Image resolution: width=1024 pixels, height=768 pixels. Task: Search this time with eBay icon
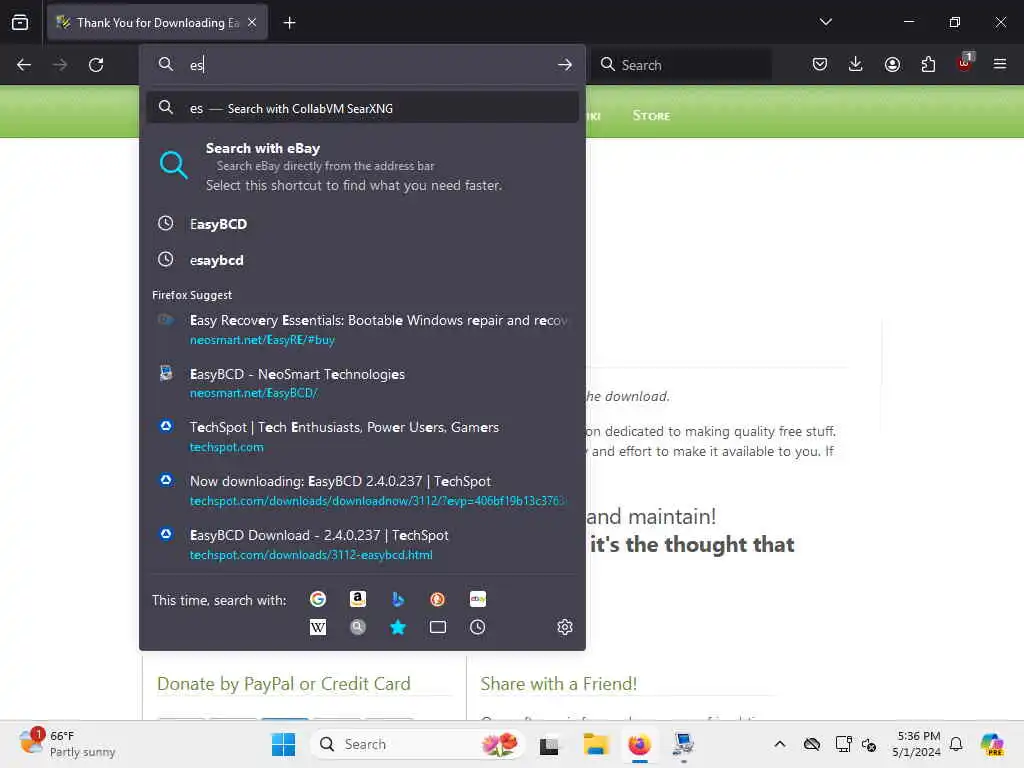click(x=477, y=599)
